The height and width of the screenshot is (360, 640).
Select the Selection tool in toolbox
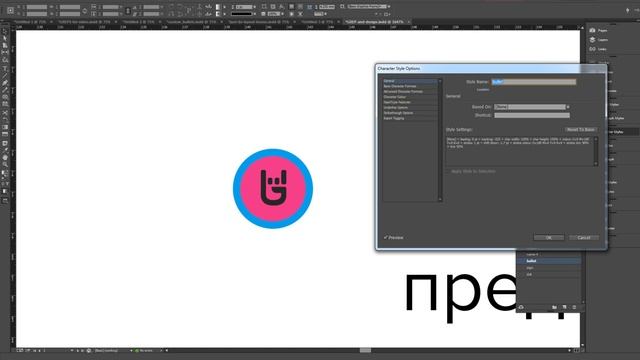click(5, 31)
